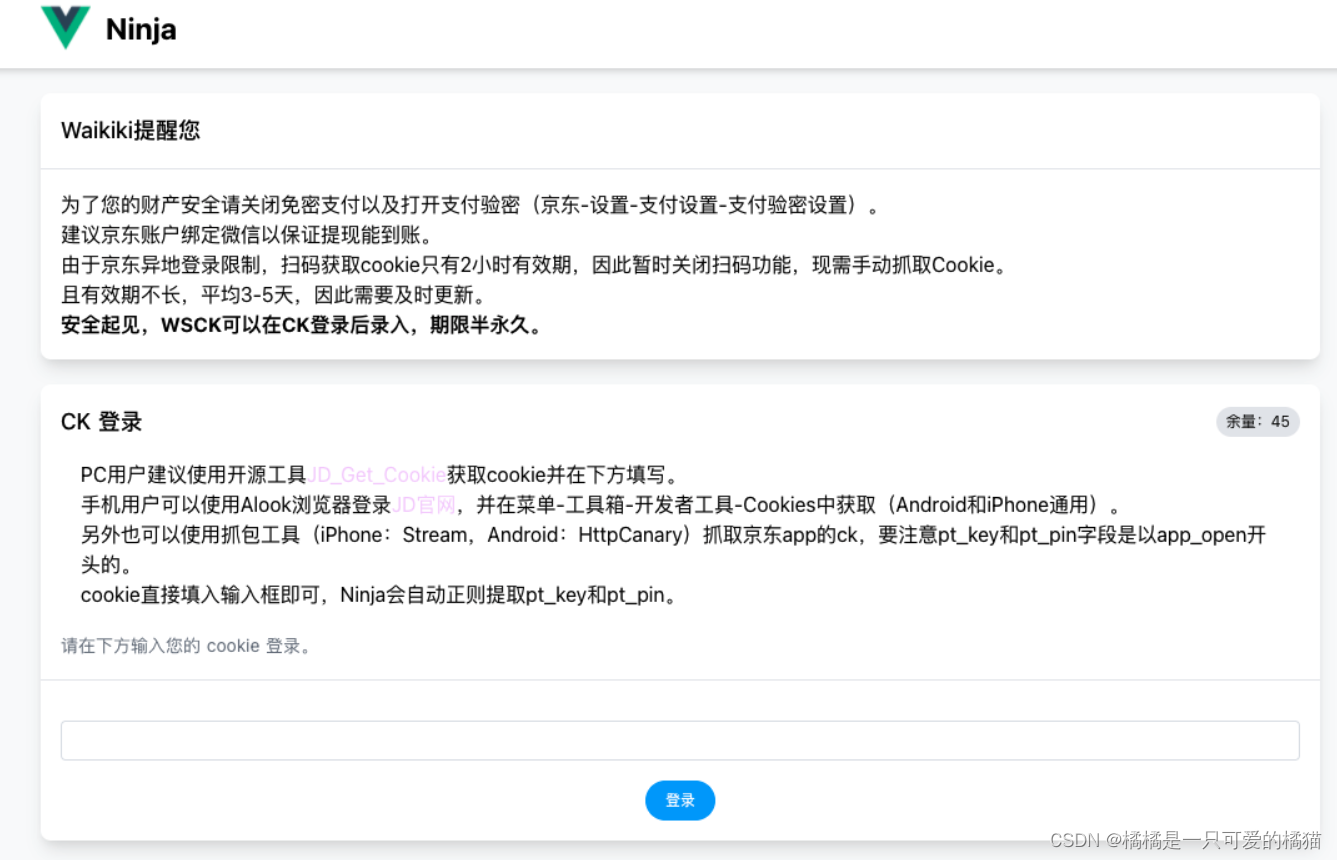Select the Waikiki提醒您 heading

[x=131, y=131]
